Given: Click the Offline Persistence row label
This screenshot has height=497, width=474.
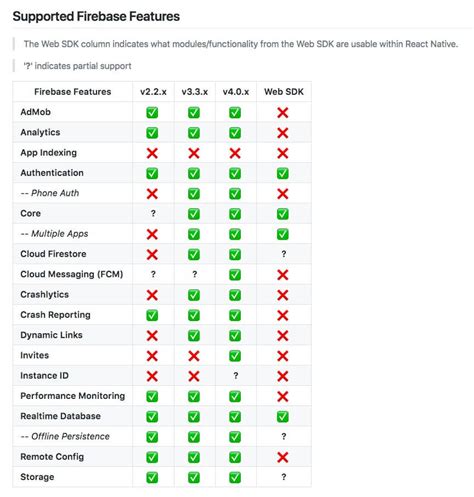Looking at the screenshot, I should (65, 436).
